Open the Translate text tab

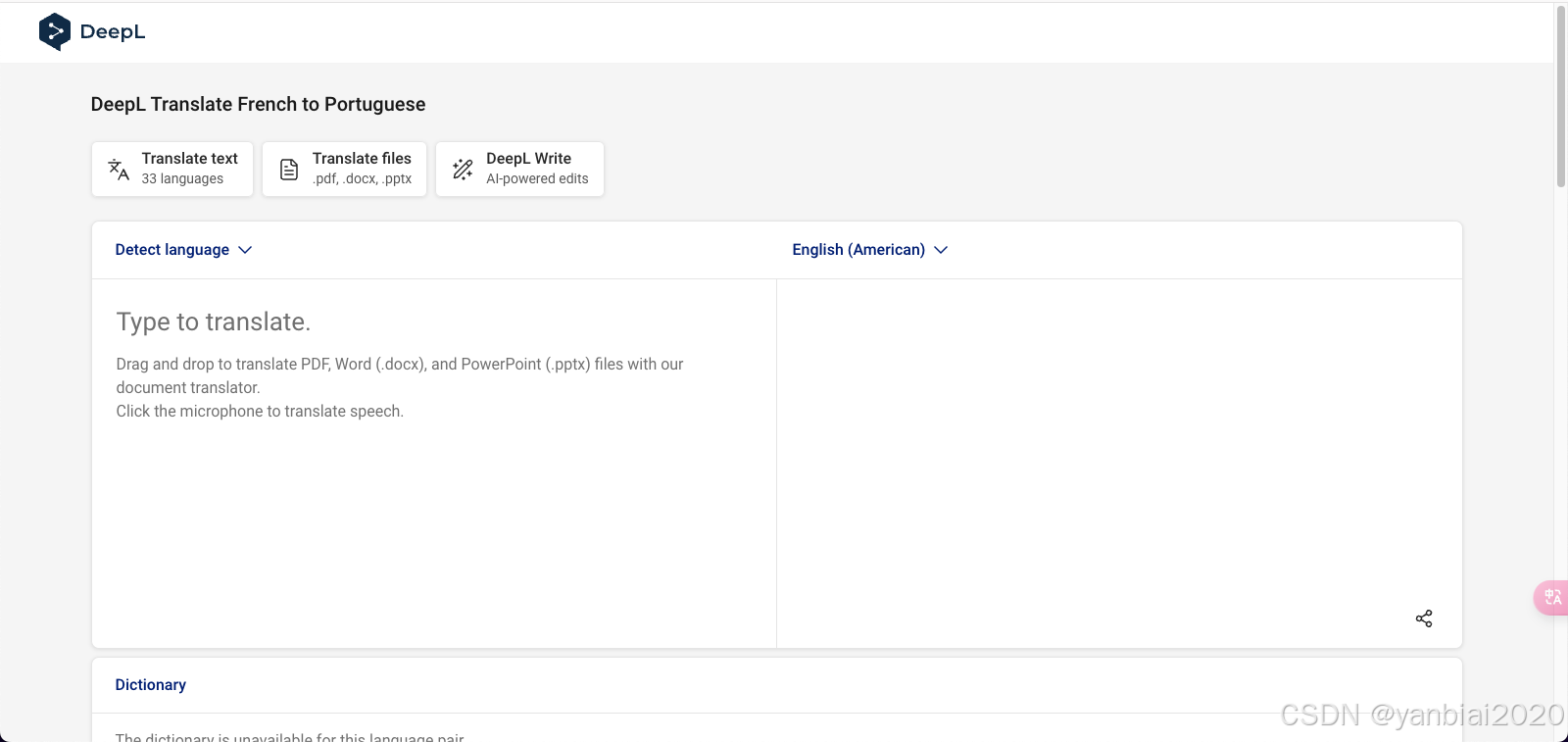[172, 169]
